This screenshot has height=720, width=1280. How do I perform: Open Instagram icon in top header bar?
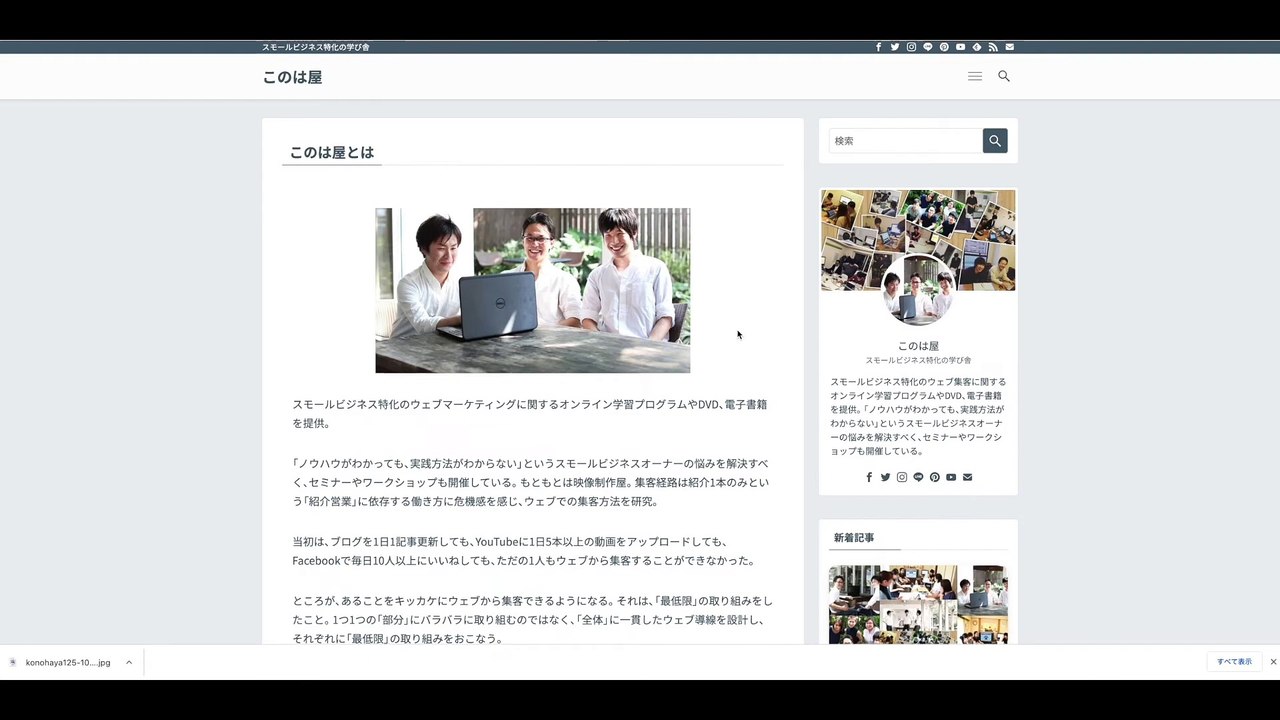[x=911, y=47]
